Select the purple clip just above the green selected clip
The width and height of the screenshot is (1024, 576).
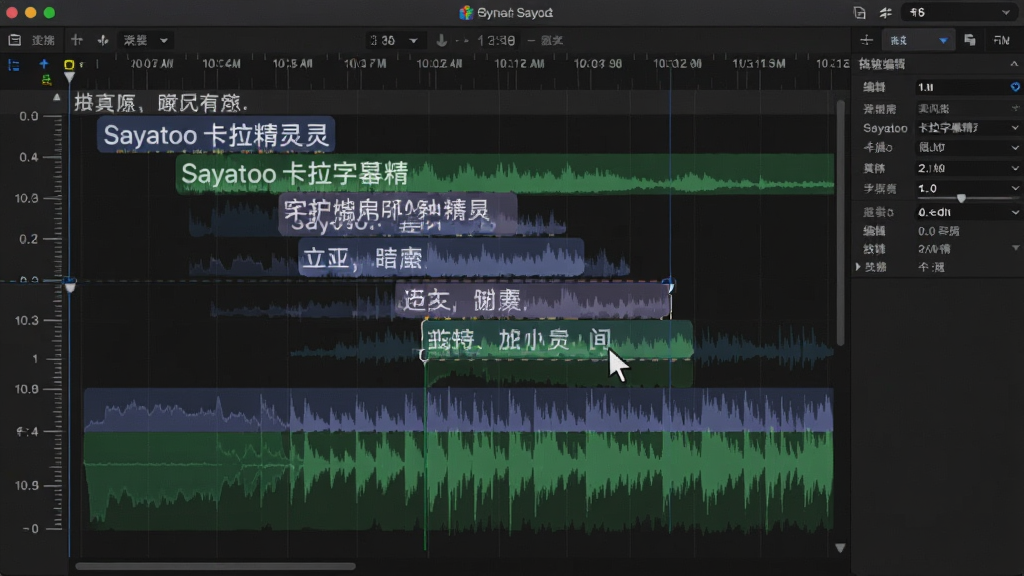pyautogui.click(x=533, y=300)
